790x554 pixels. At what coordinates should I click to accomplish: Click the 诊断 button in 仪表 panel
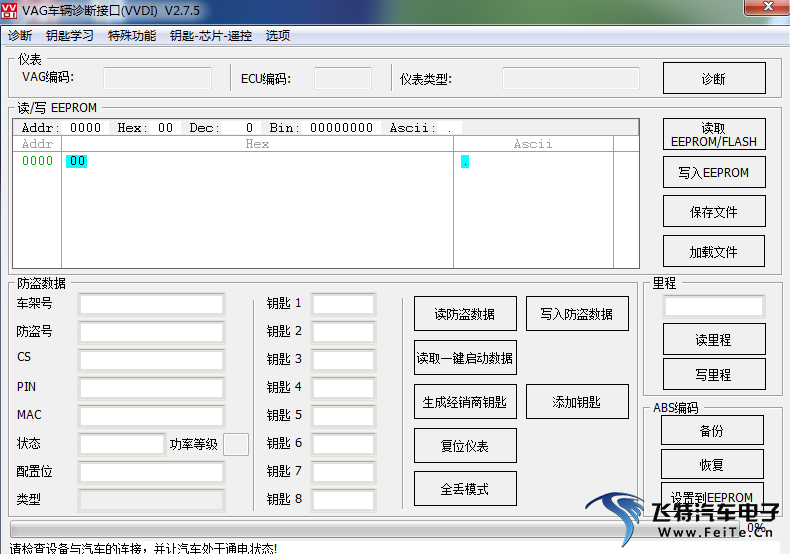pos(714,78)
